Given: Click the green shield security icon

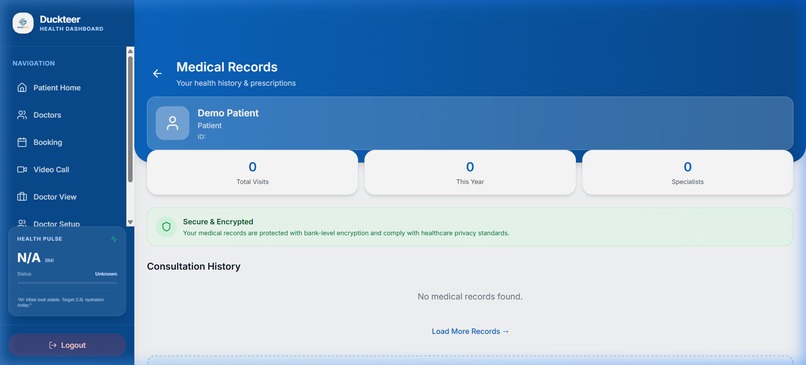Looking at the screenshot, I should [x=166, y=226].
